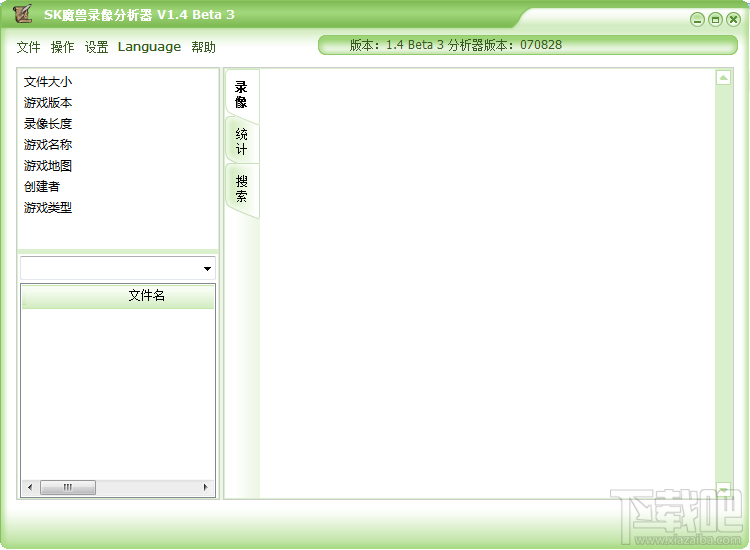Open the 设置 menu

point(97,47)
